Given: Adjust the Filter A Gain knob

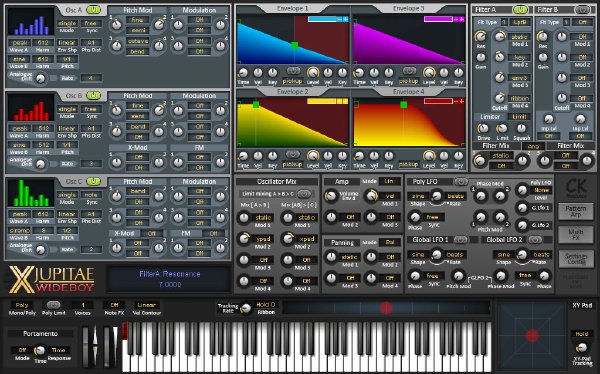Looking at the screenshot, I should [481, 57].
